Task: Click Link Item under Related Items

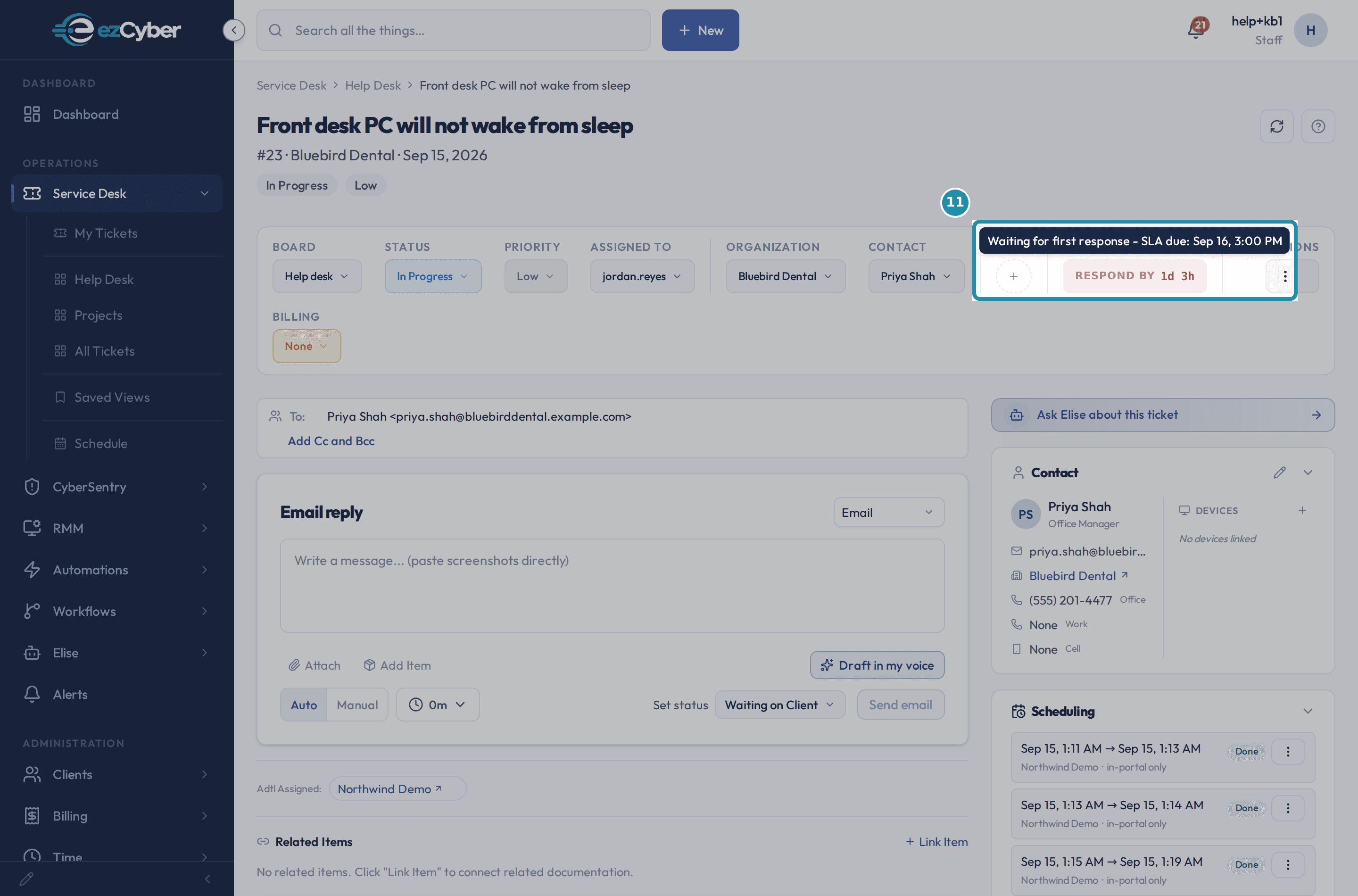Action: click(x=936, y=842)
